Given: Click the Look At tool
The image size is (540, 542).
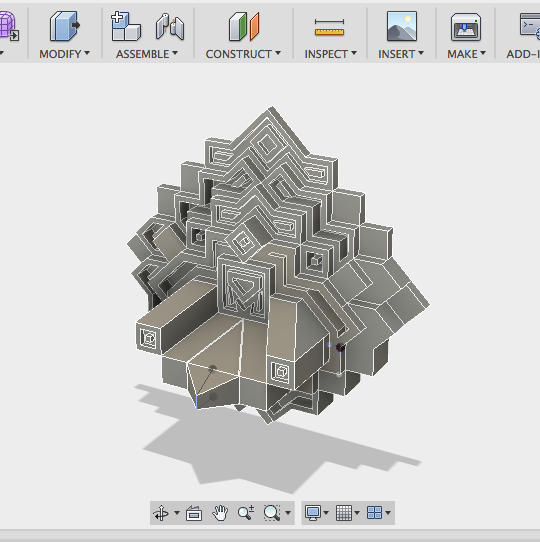Looking at the screenshot, I should pos(194,513).
